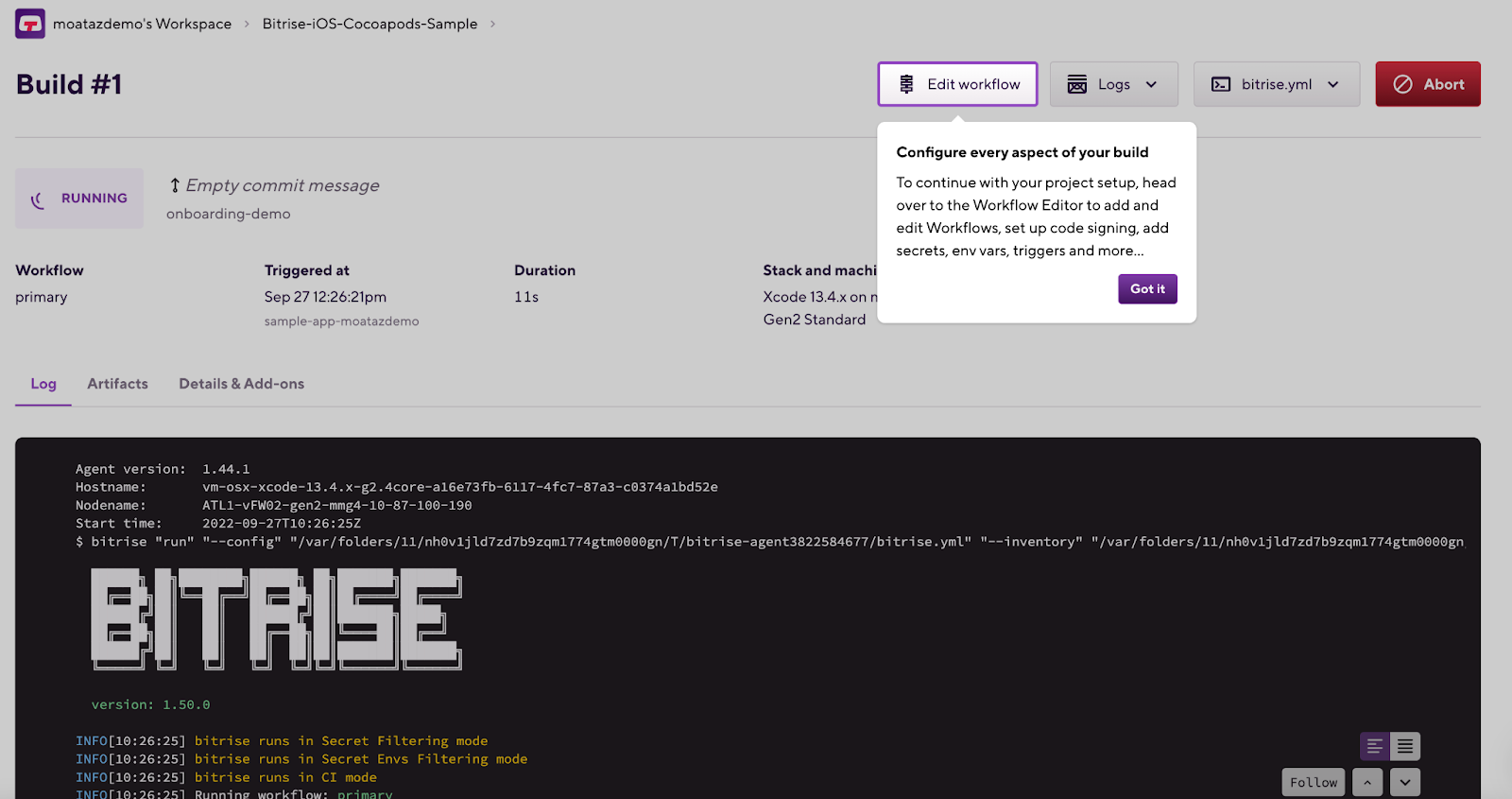
Task: Click the Edit workflow button
Action: (x=957, y=84)
